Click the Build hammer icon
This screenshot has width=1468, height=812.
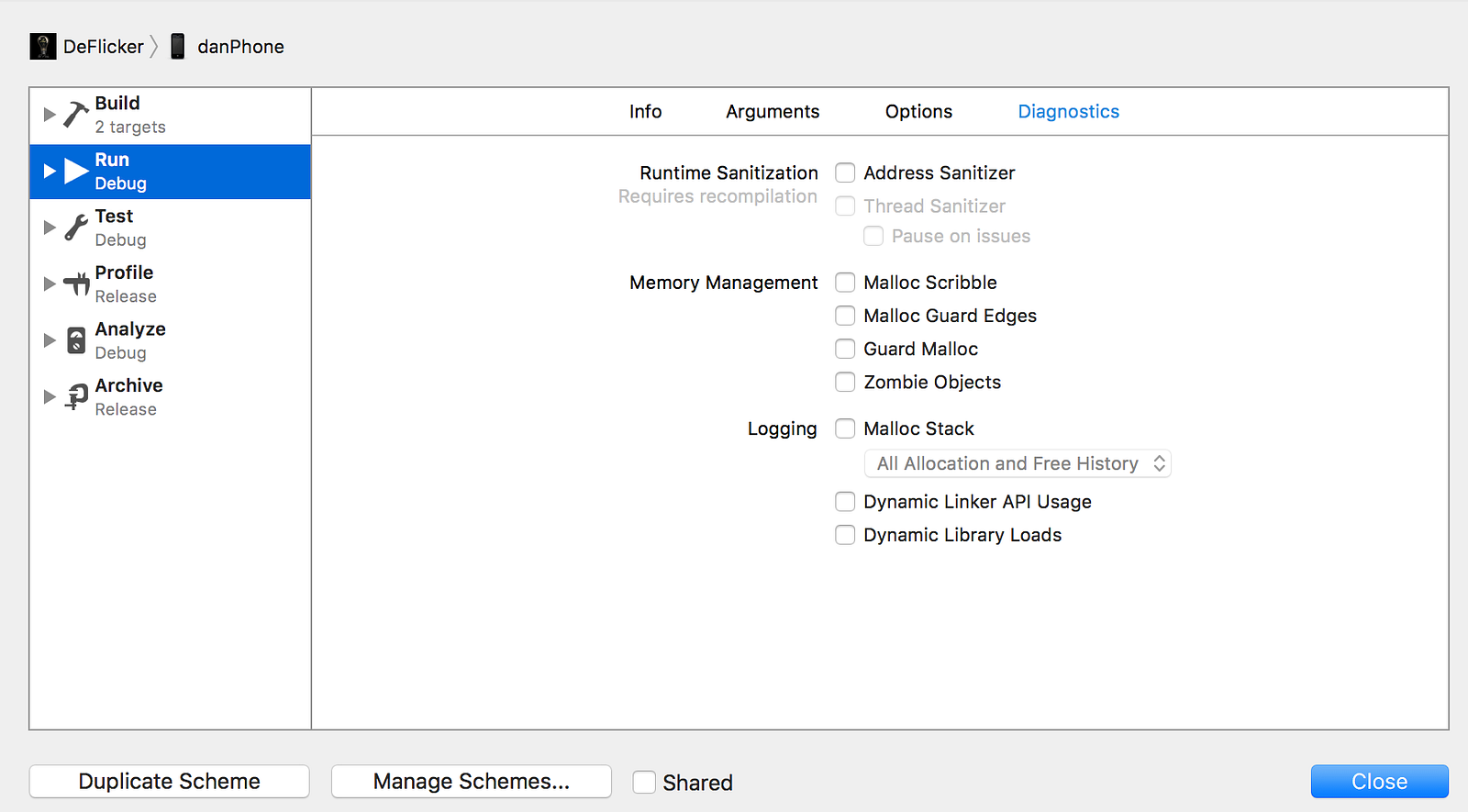click(x=75, y=115)
